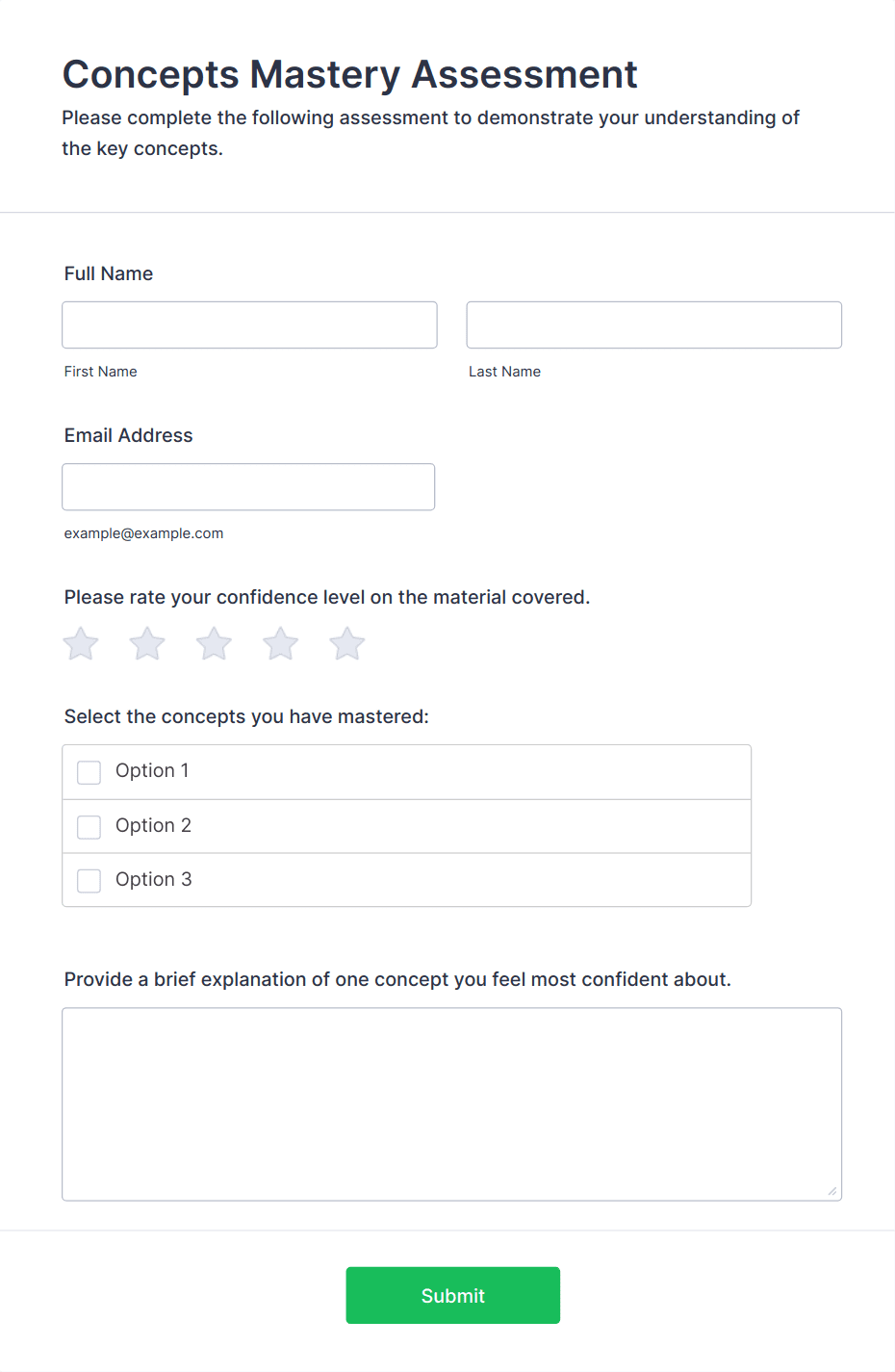Click the Email Address label
895x1372 pixels.
[129, 435]
